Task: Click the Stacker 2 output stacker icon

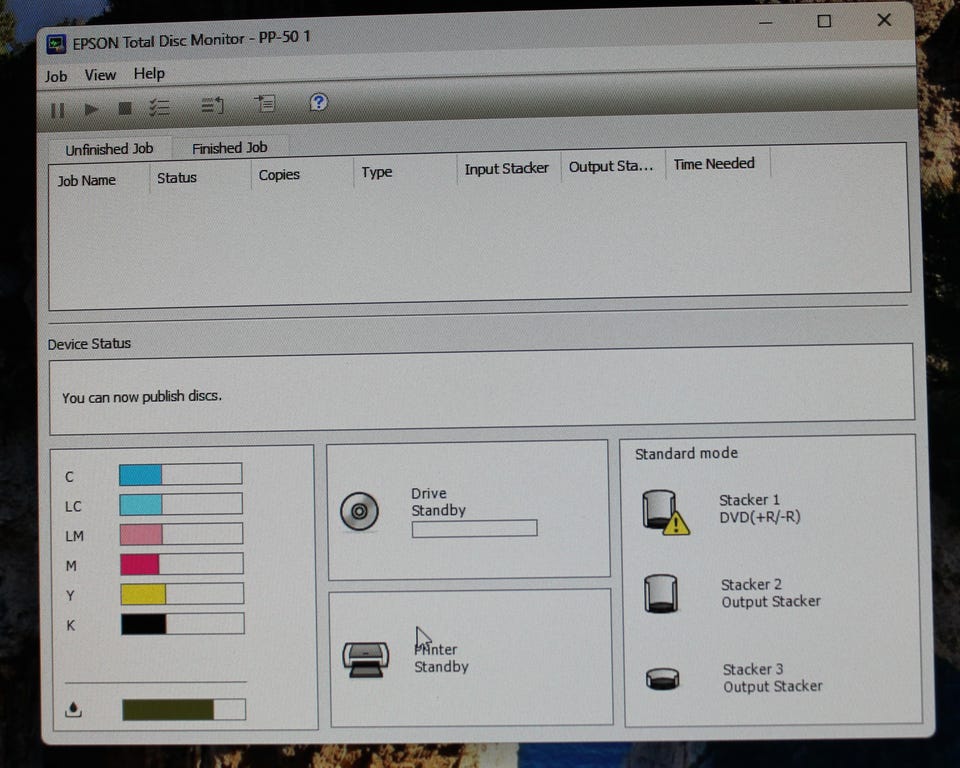Action: [661, 593]
